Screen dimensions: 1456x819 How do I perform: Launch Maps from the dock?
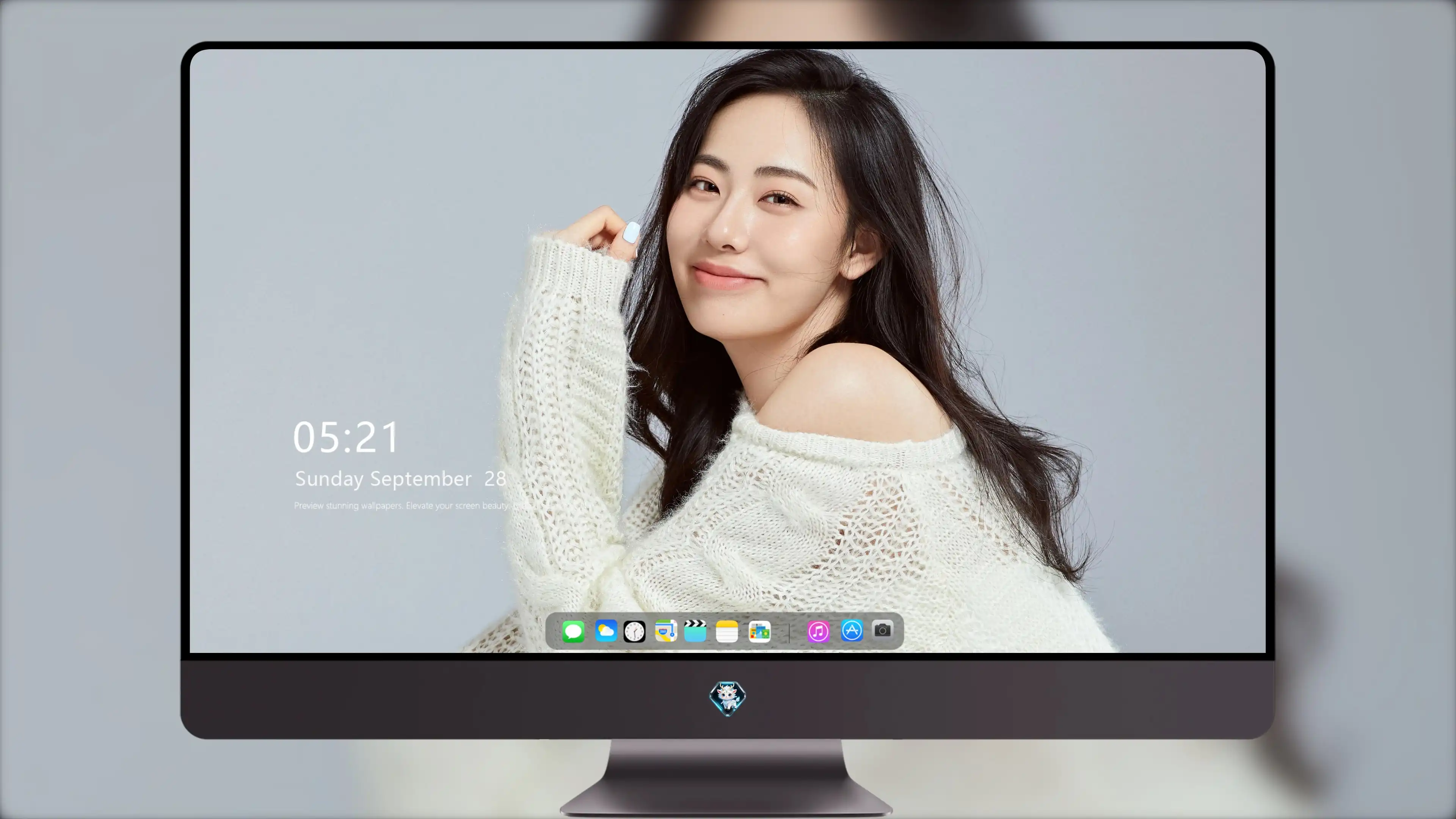(666, 631)
